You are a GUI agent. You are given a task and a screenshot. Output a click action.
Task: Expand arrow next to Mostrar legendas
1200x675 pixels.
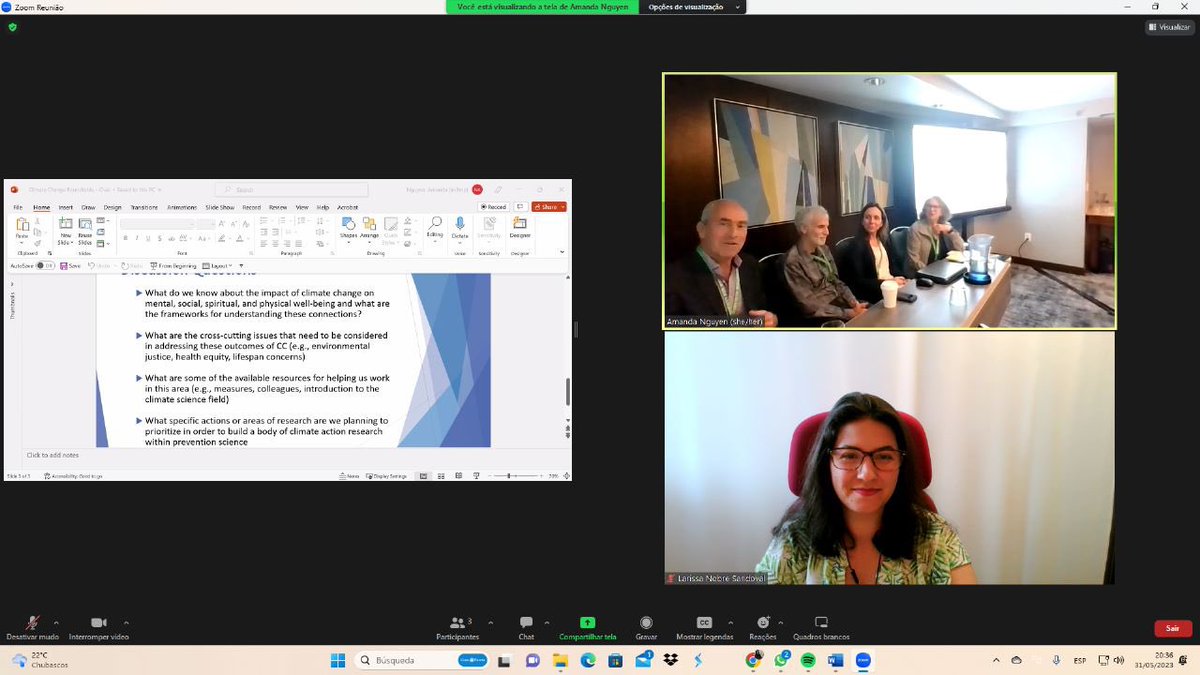tap(733, 622)
